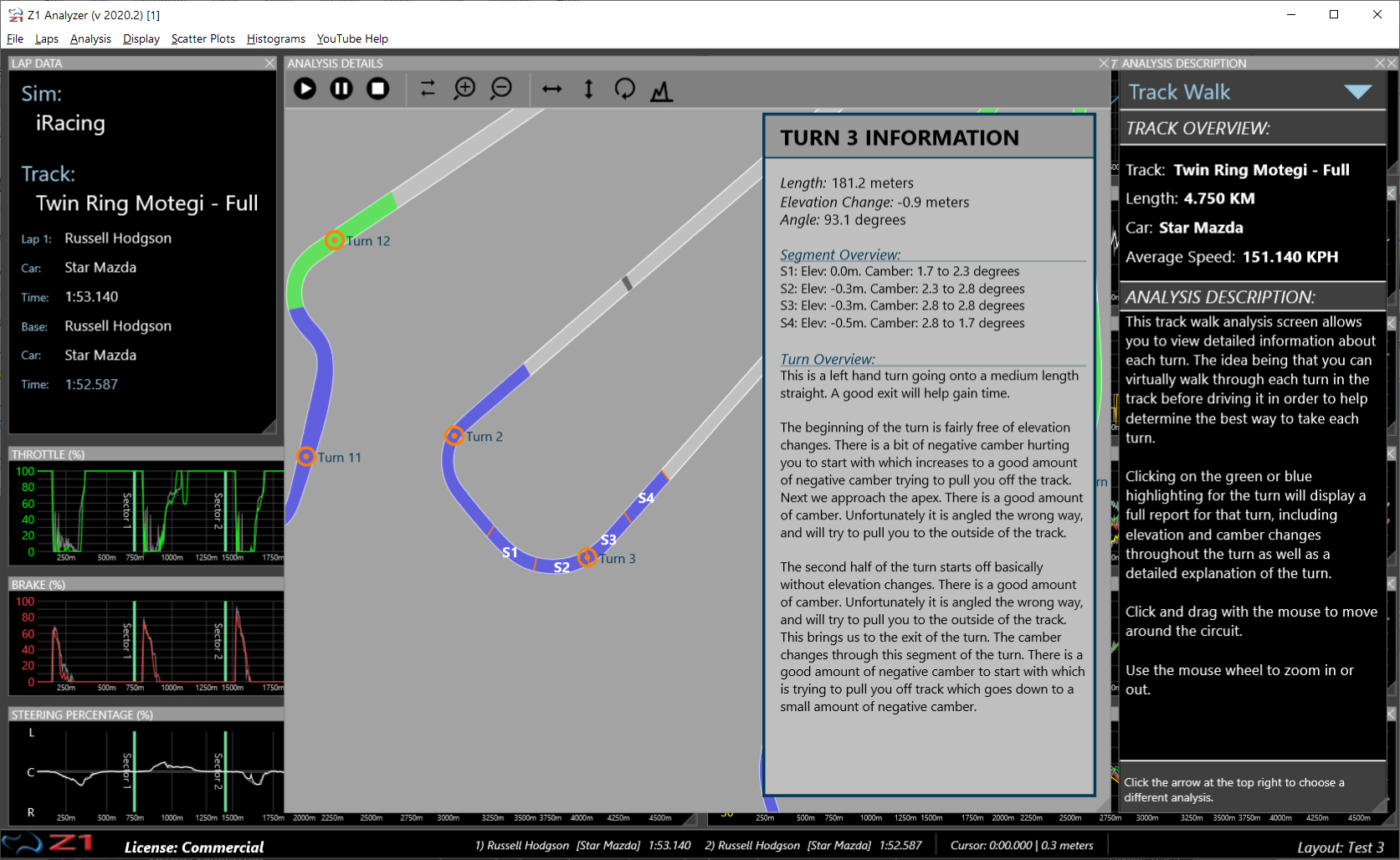This screenshot has height=860, width=1400.
Task: Stop the lap playback
Action: point(378,89)
